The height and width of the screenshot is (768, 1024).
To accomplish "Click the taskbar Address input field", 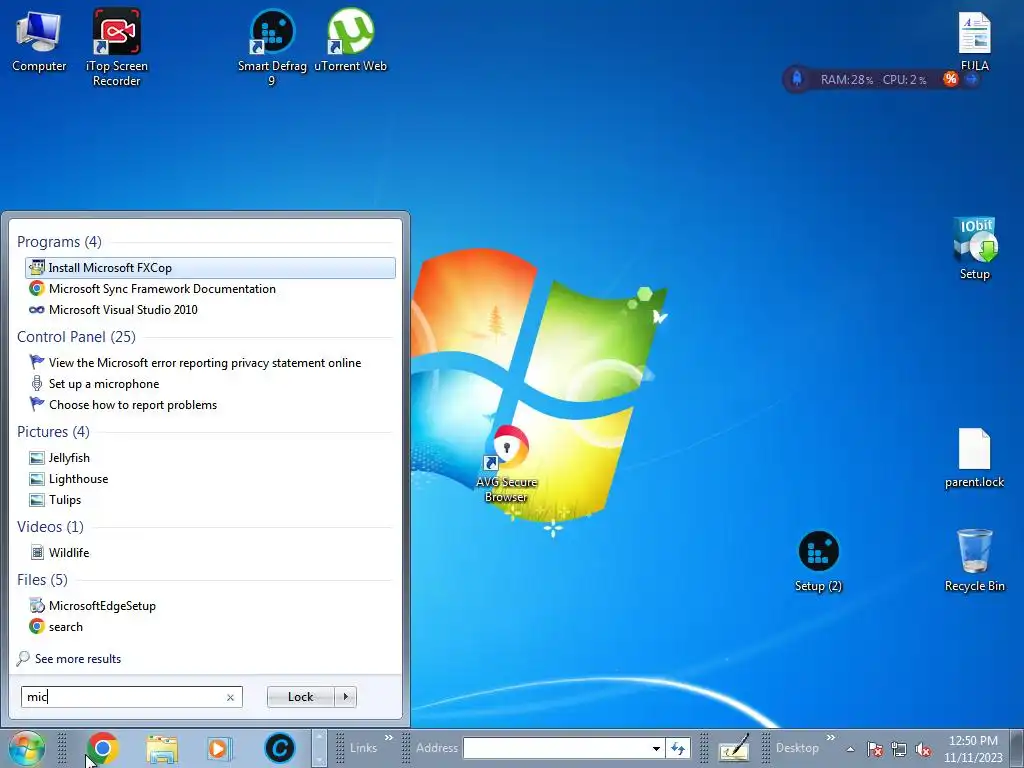I will (x=556, y=748).
